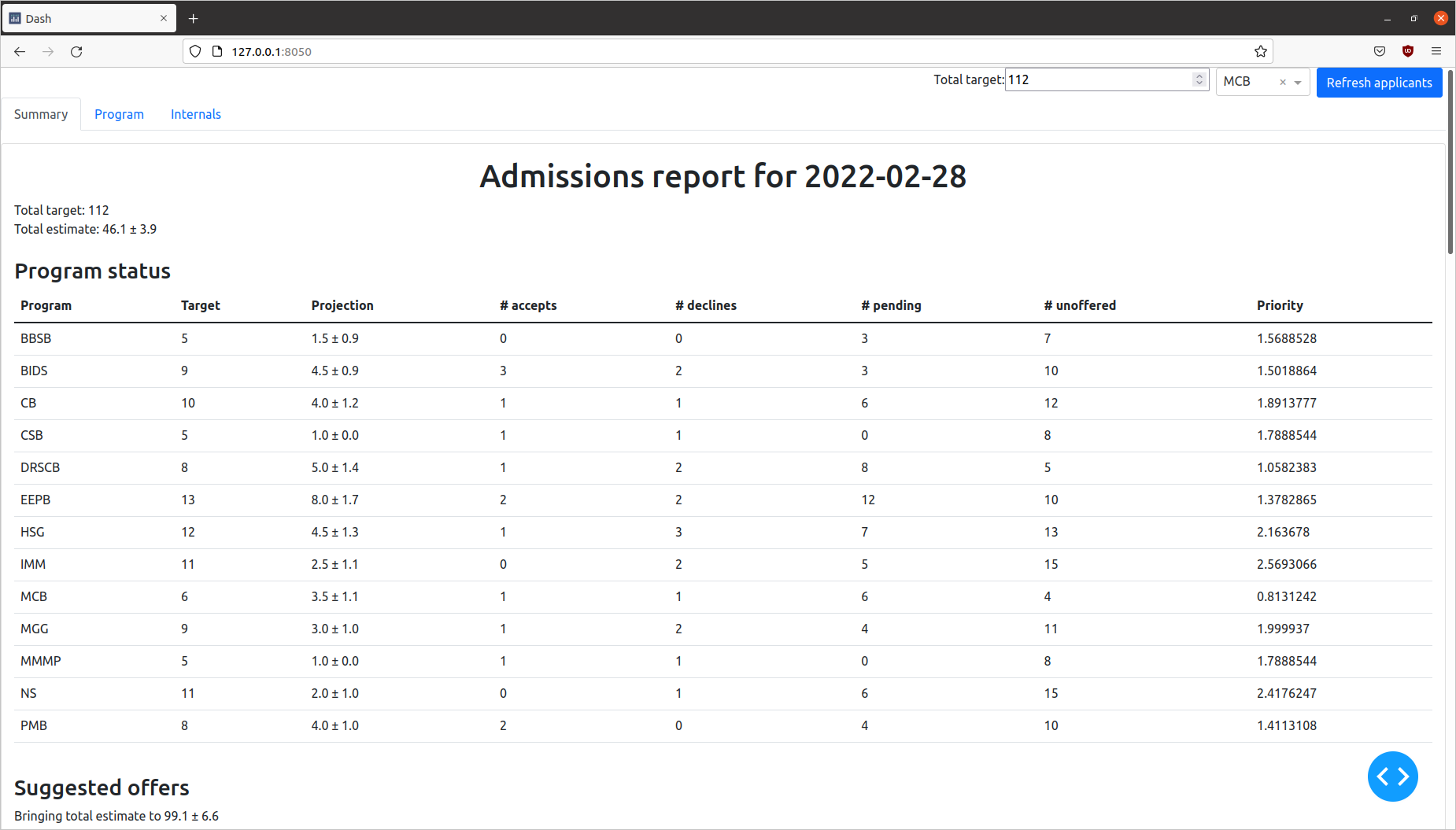The width and height of the screenshot is (1456, 830).
Task: Save the page to Pocket
Action: [1379, 51]
